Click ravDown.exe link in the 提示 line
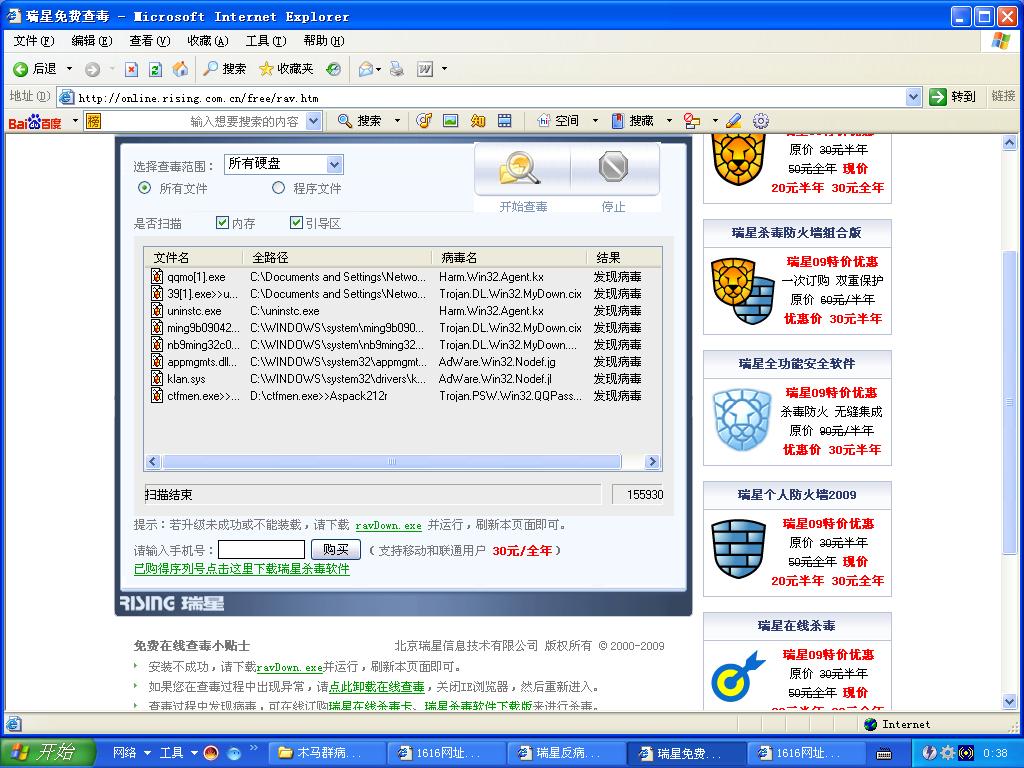The height and width of the screenshot is (768, 1024). (x=389, y=525)
